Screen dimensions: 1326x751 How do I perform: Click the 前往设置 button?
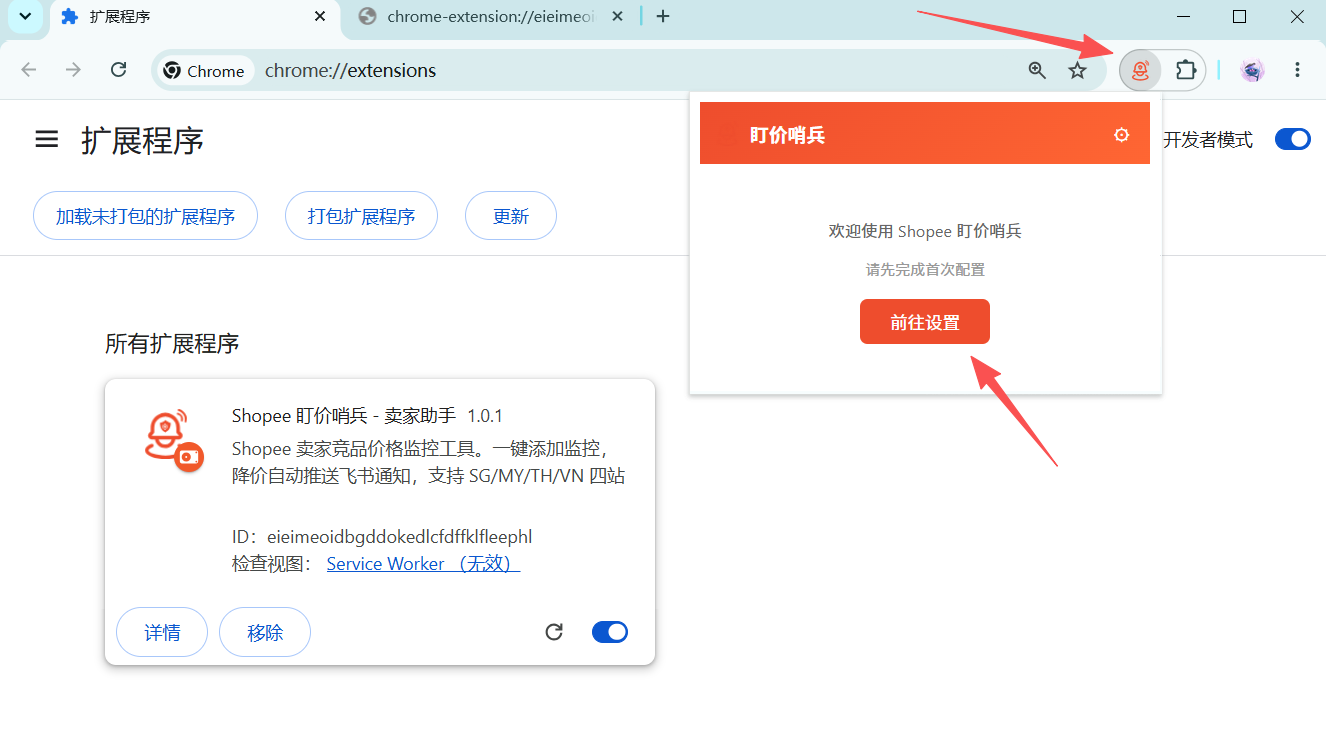(925, 322)
